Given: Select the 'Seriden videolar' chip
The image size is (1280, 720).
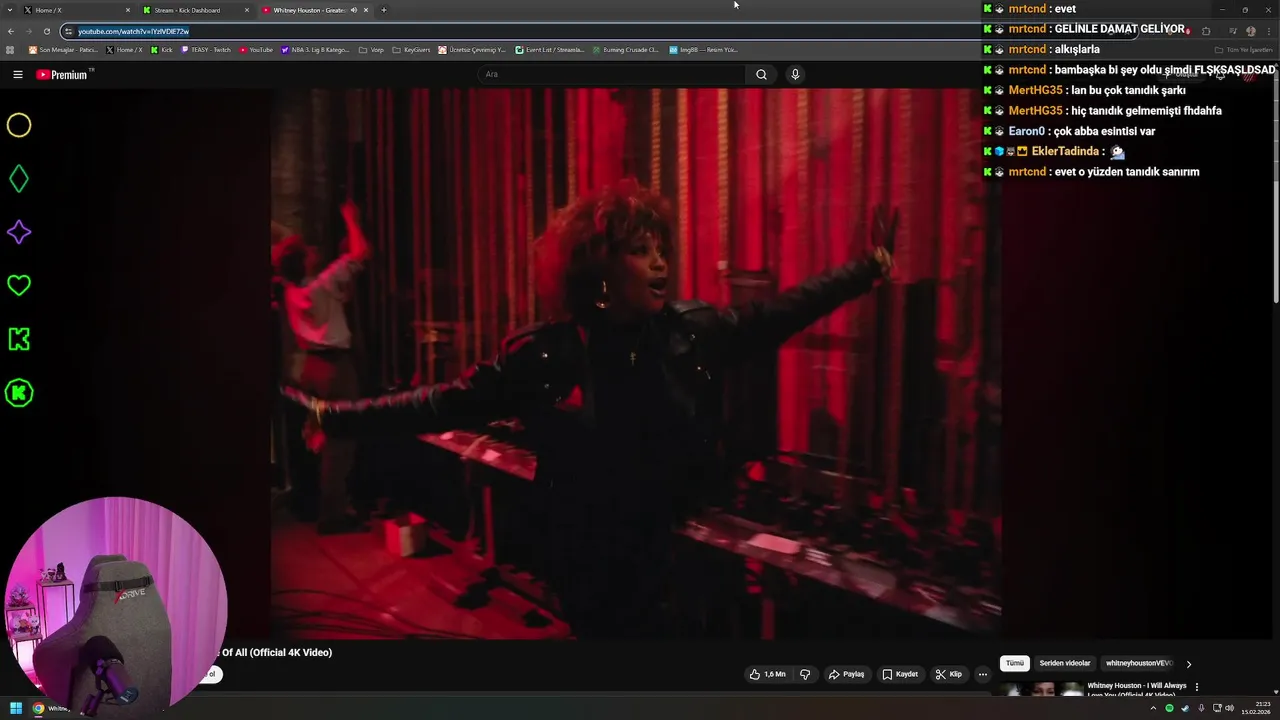Looking at the screenshot, I should point(1065,663).
